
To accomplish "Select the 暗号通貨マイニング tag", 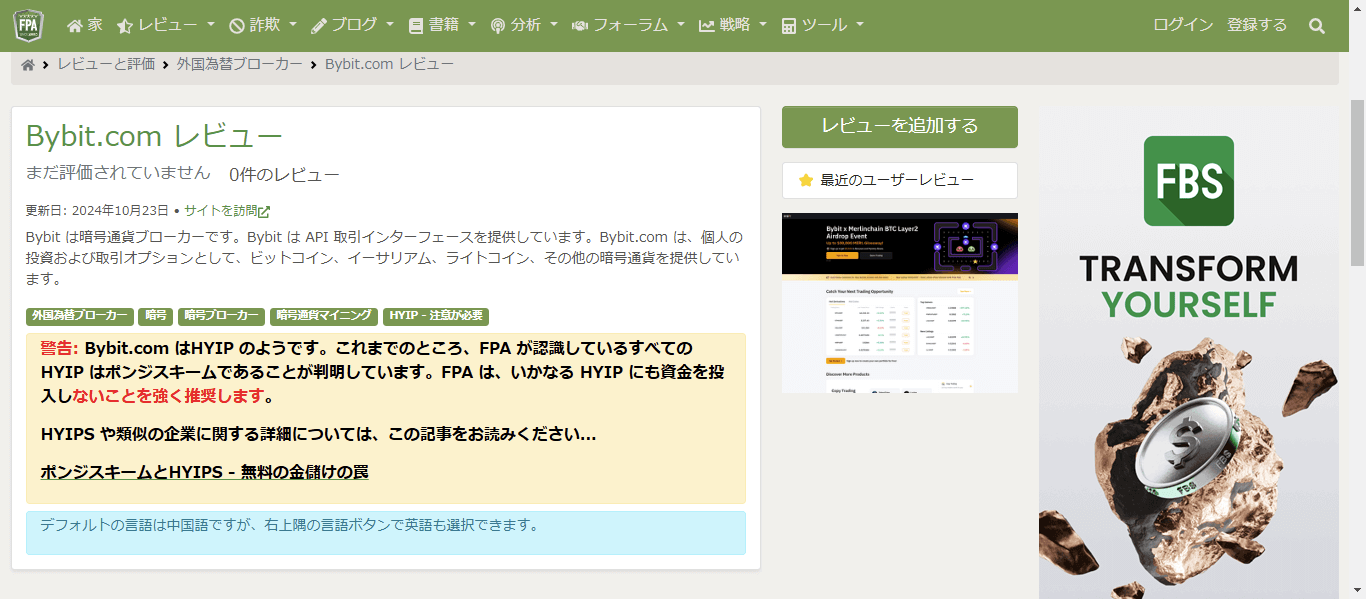I will (x=323, y=316).
